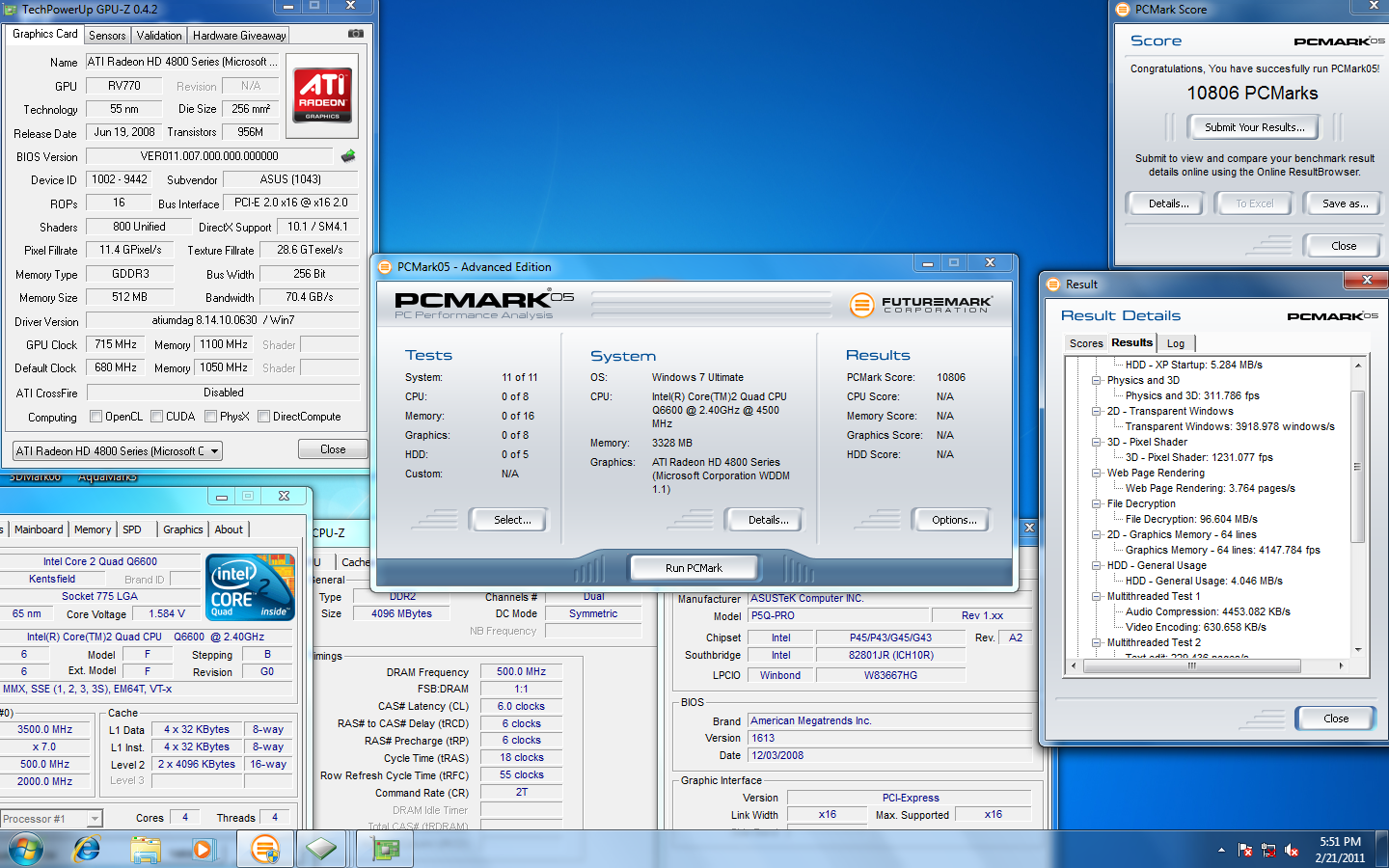Image resolution: width=1389 pixels, height=868 pixels.
Task: Show hidden system tray icons
Action: [x=1221, y=850]
